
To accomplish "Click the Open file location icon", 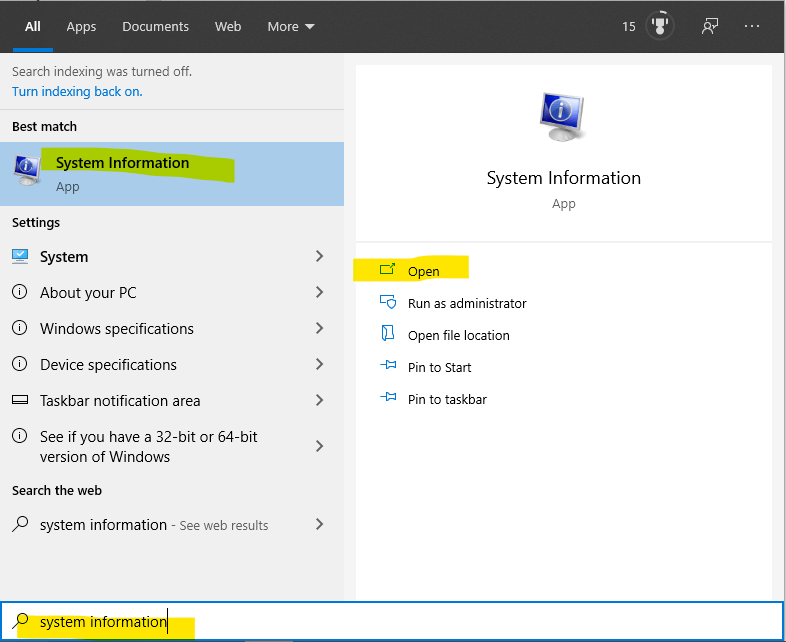I will pyautogui.click(x=387, y=334).
